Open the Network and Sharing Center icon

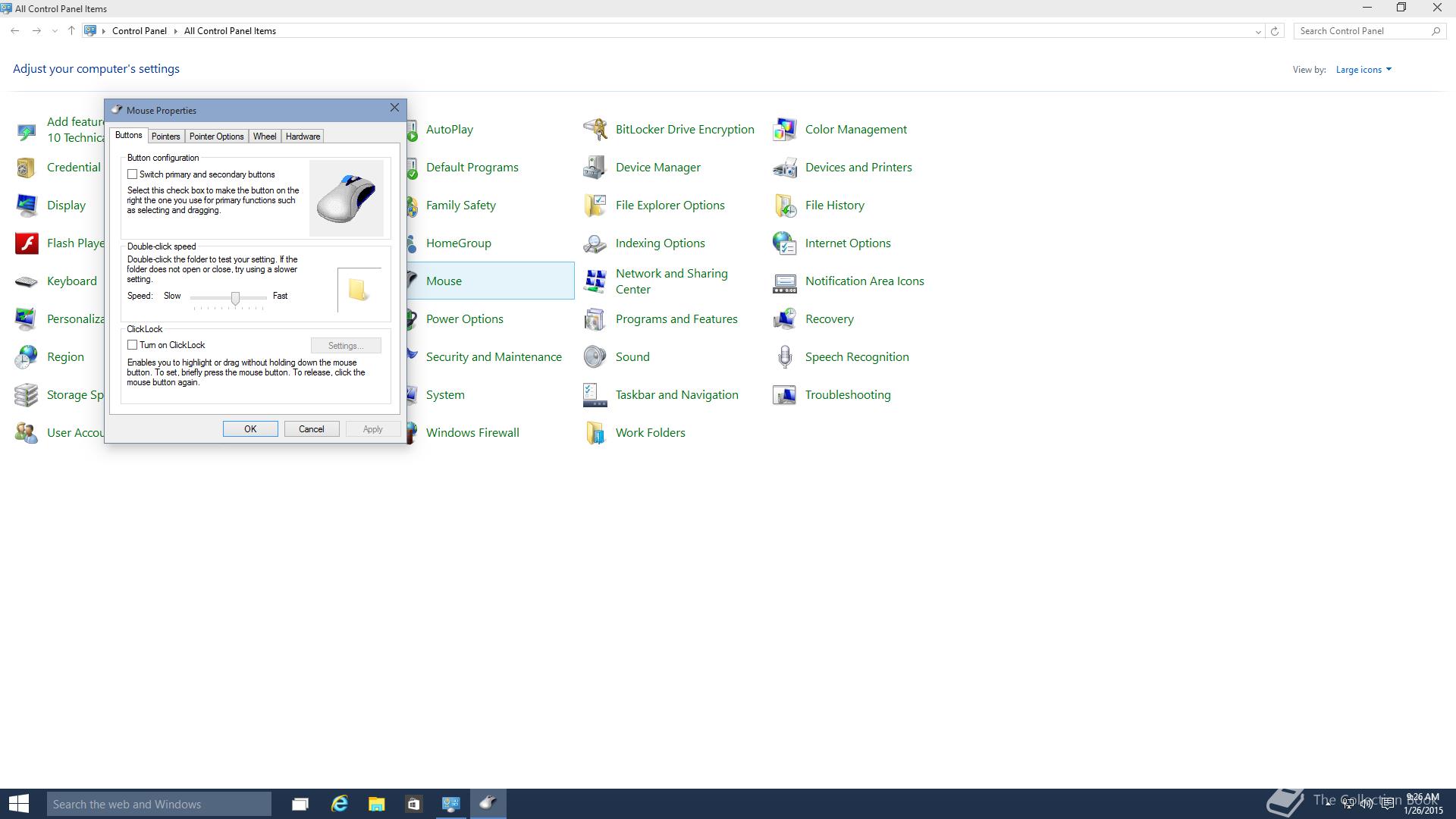click(x=595, y=281)
